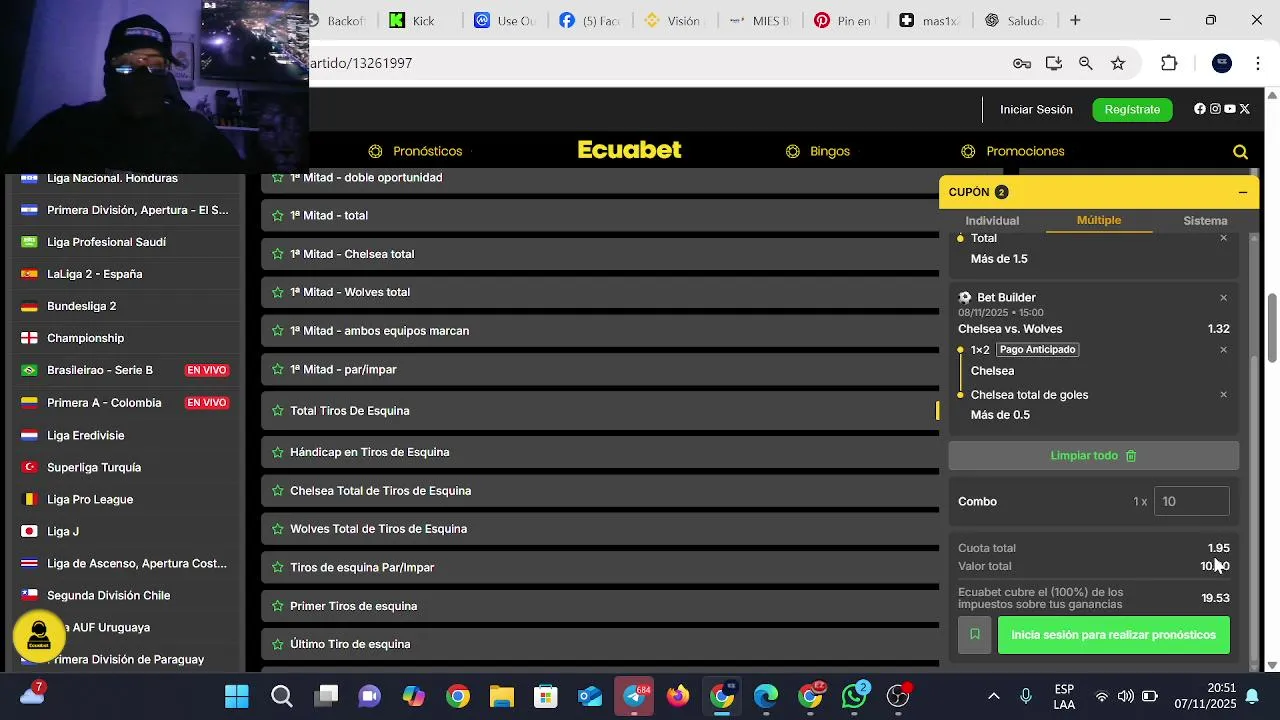Open browser extensions puzzle icon
The width and height of the screenshot is (1280, 720).
(x=1169, y=63)
